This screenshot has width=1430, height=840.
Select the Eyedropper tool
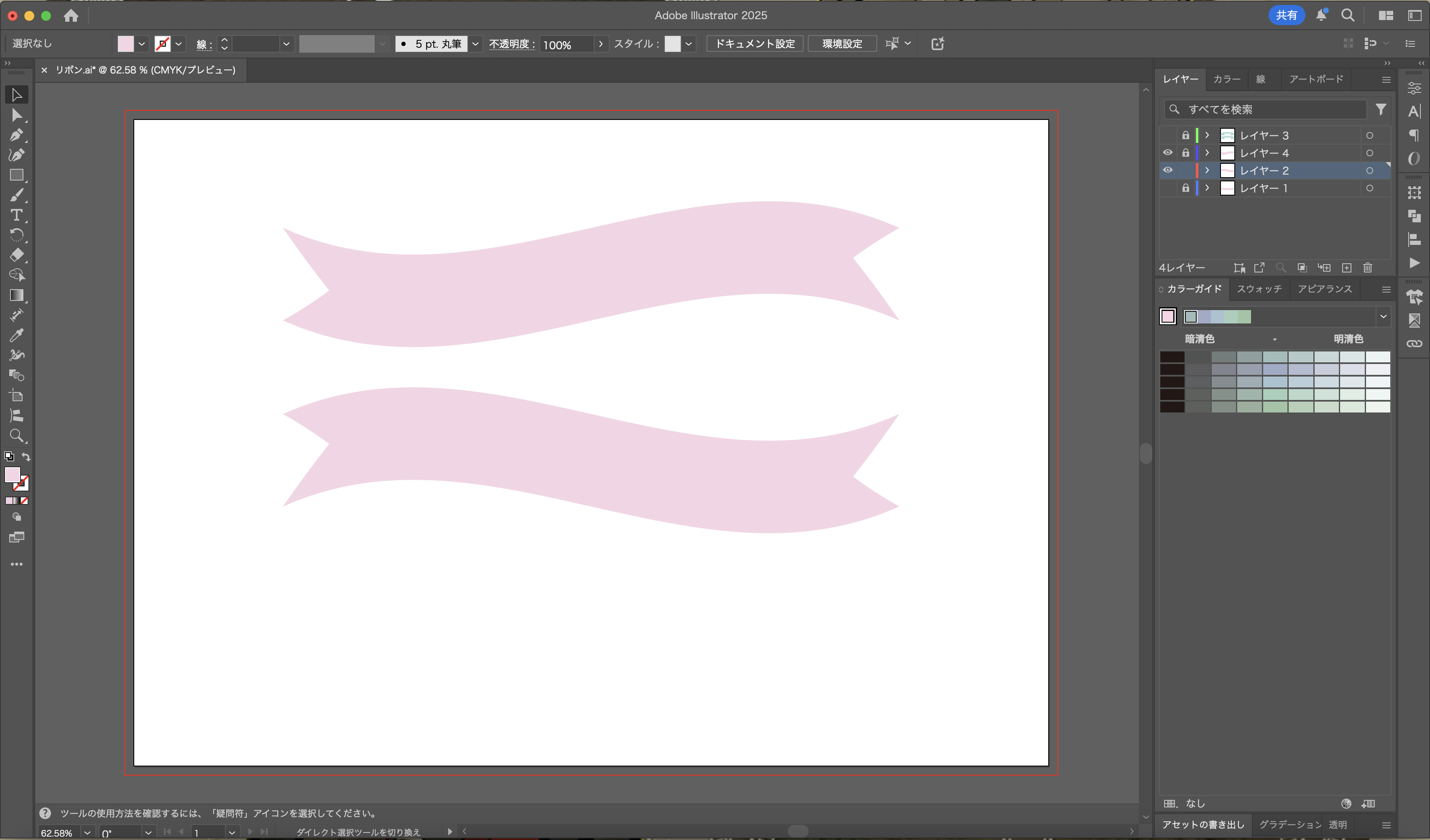pos(16,335)
